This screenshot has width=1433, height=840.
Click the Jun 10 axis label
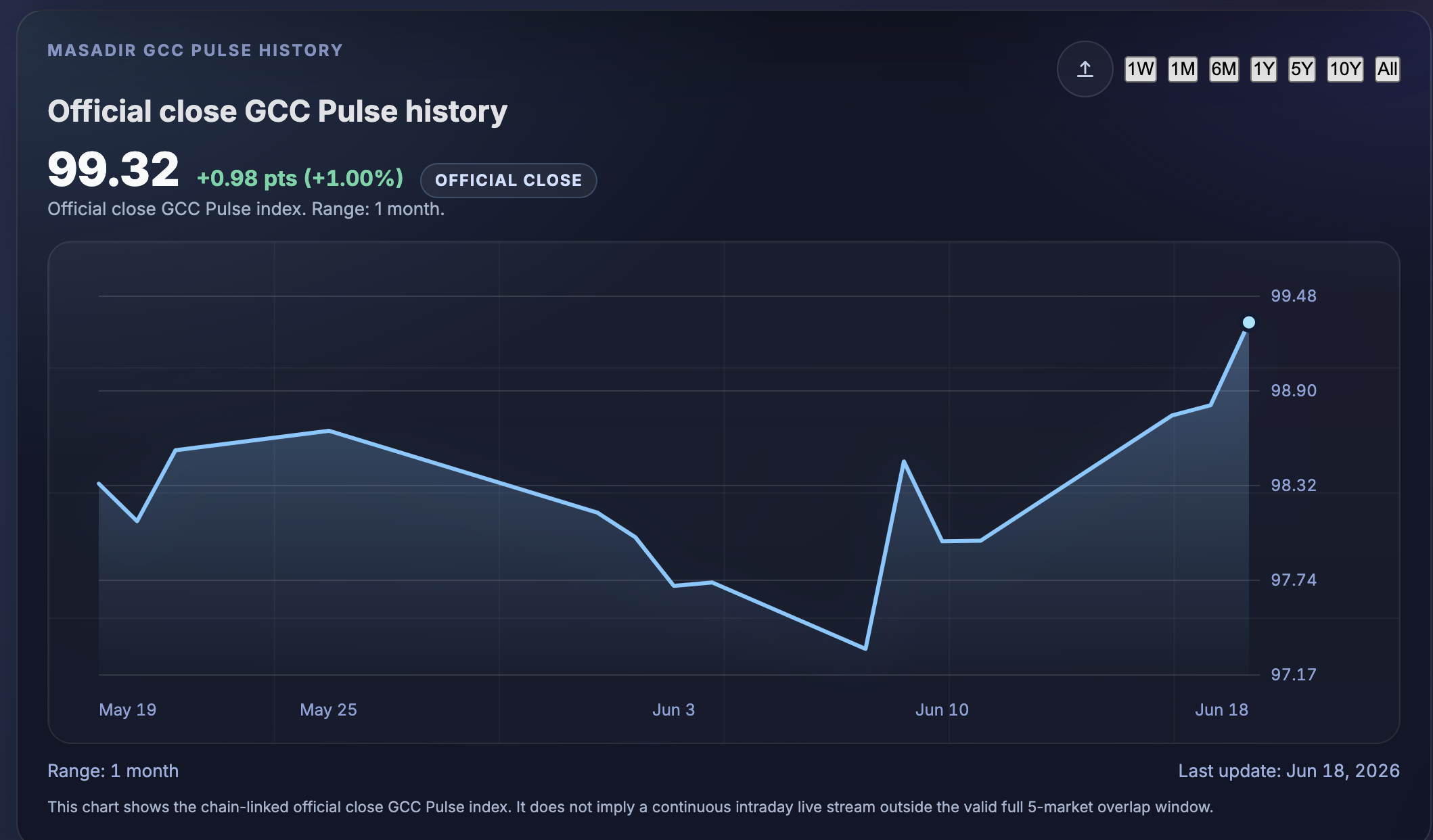tap(942, 709)
